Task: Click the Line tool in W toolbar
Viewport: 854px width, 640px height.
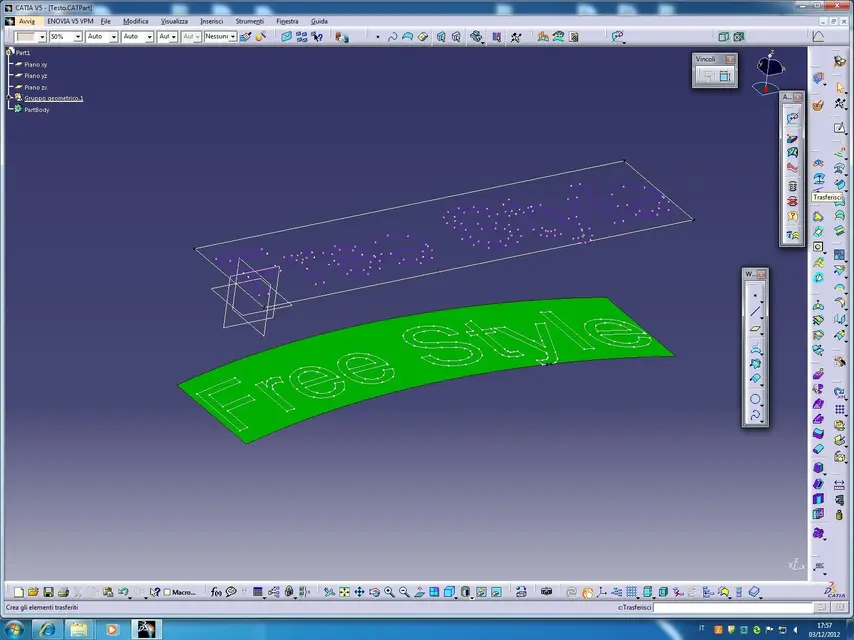Action: [x=755, y=312]
